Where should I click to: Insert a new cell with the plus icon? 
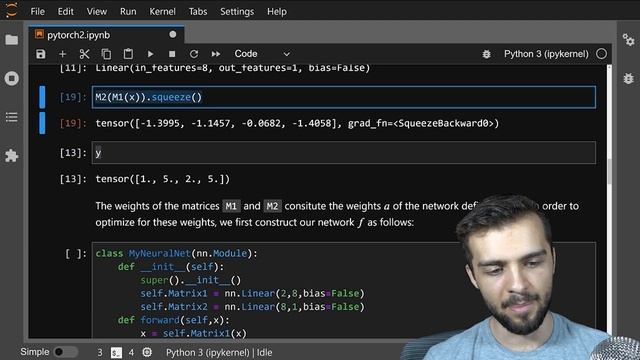coord(62,54)
